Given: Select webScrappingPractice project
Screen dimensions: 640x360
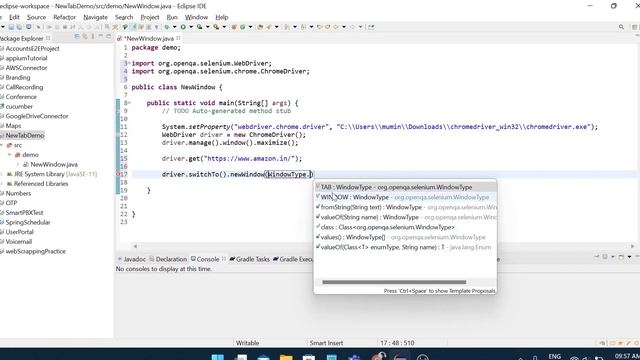Looking at the screenshot, I should pyautogui.click(x=36, y=251).
